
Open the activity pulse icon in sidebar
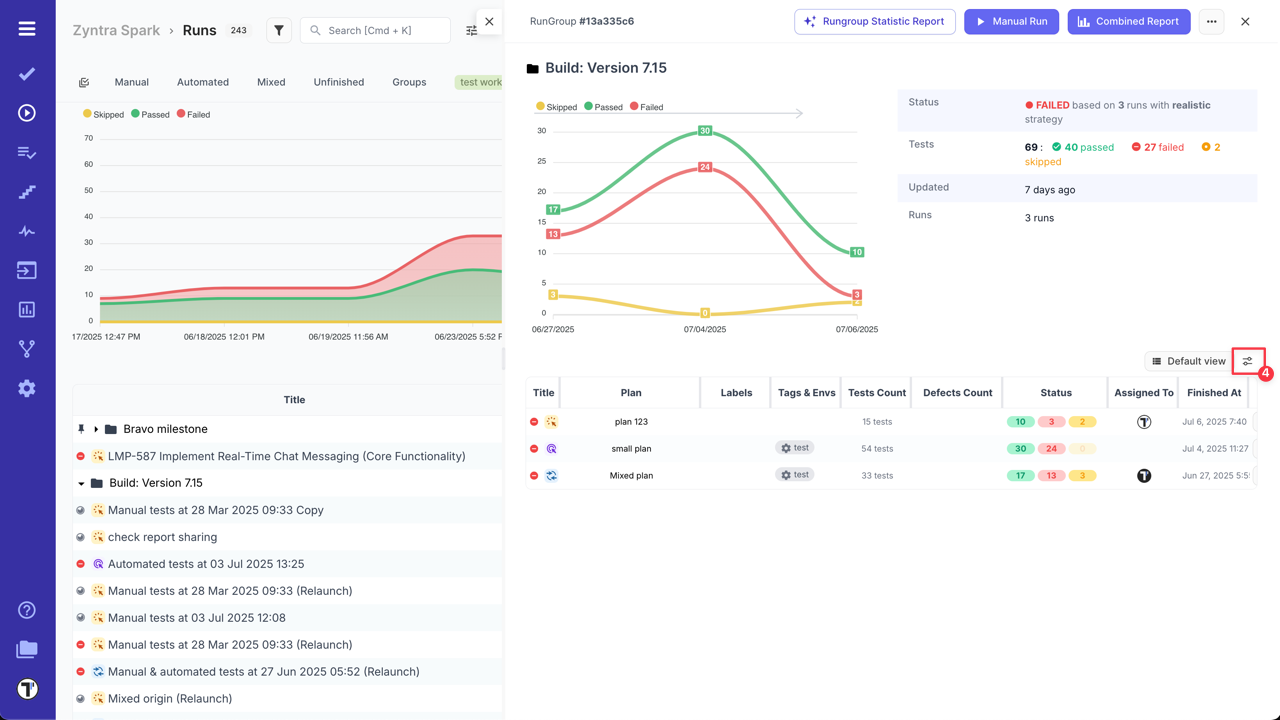[26, 230]
